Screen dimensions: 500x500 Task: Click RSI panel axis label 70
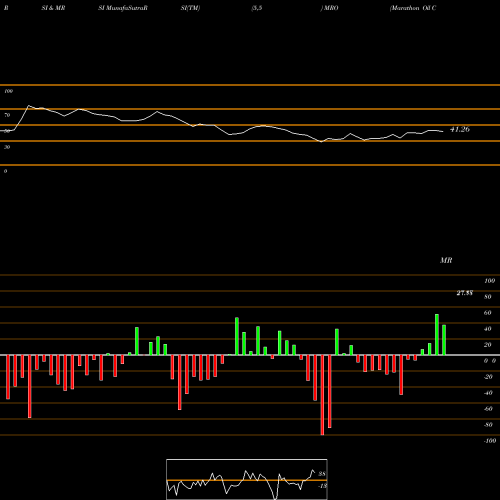coord(7,115)
